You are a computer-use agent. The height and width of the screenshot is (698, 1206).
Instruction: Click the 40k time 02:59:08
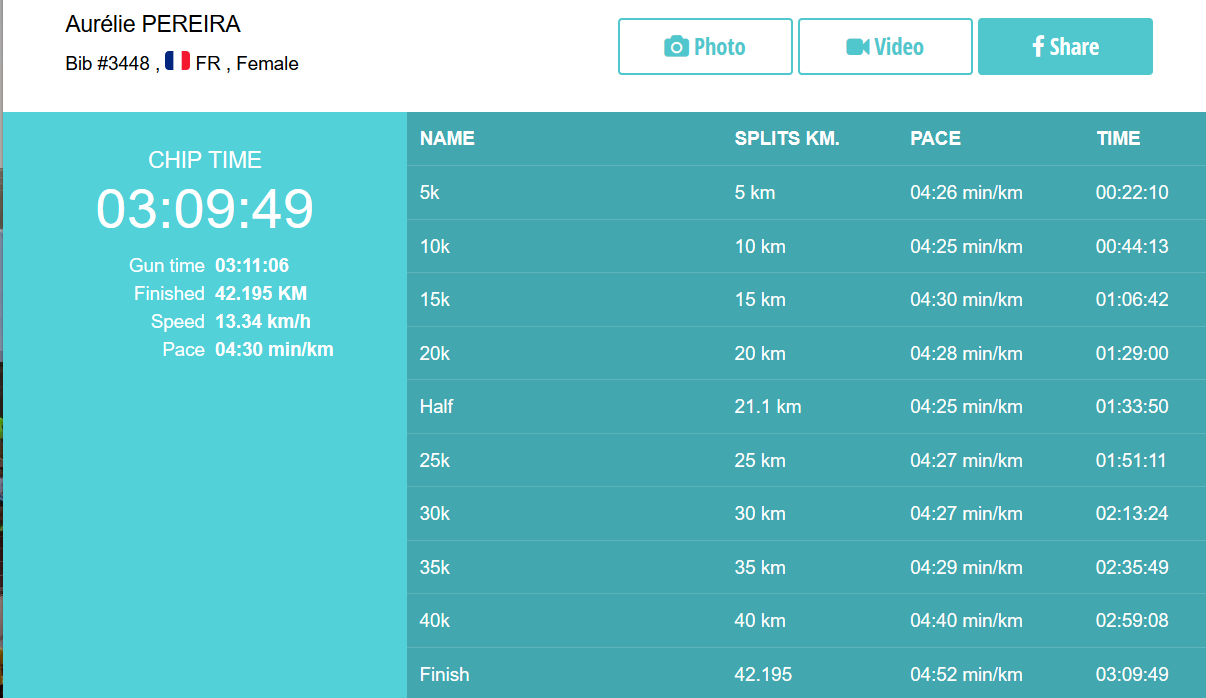[x=1132, y=621]
